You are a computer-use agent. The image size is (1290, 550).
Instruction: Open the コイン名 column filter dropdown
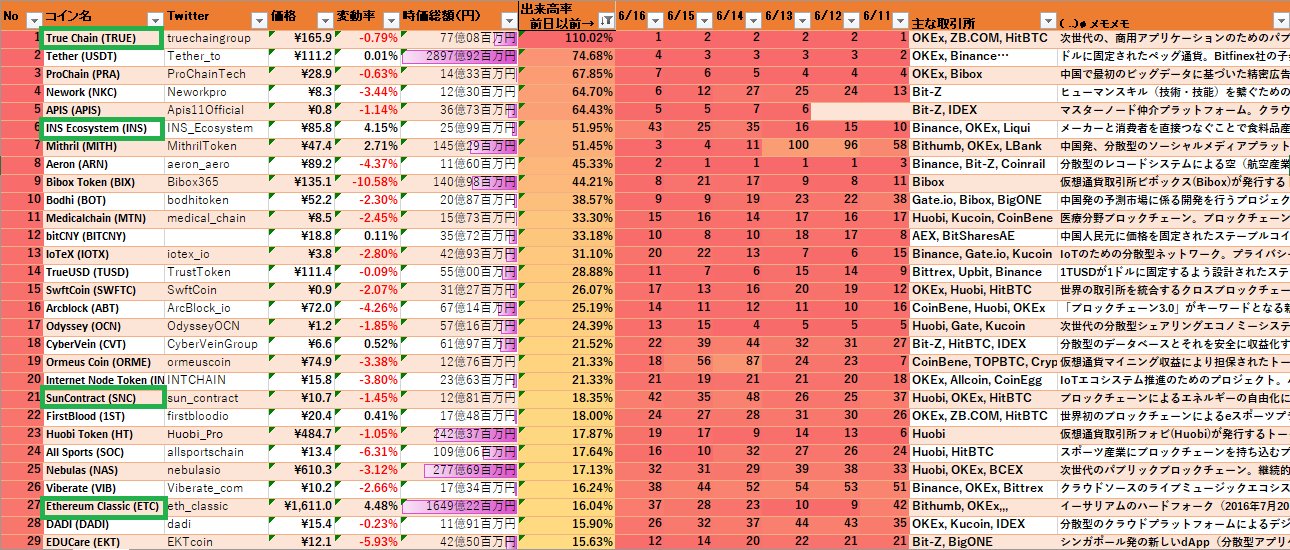pos(154,20)
